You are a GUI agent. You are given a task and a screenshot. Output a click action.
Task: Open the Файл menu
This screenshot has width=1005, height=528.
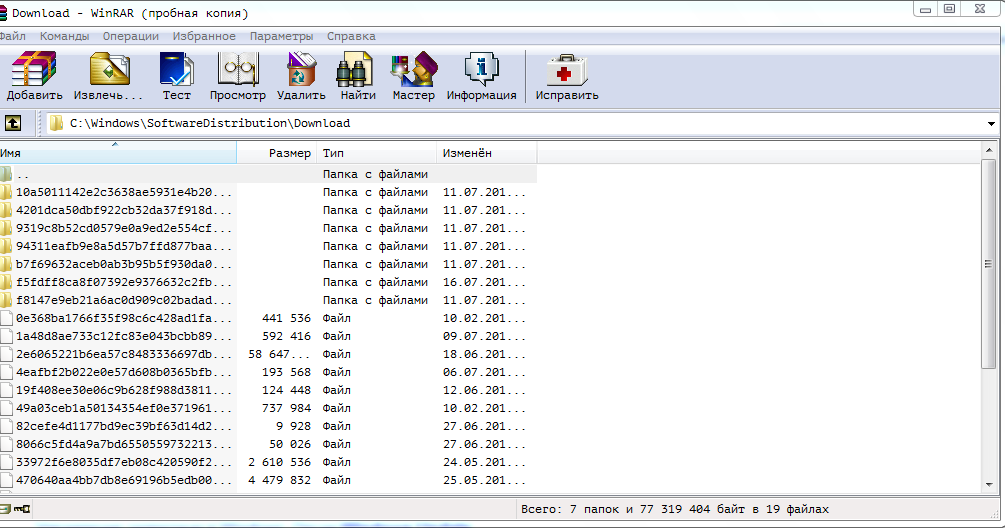[x=13, y=36]
